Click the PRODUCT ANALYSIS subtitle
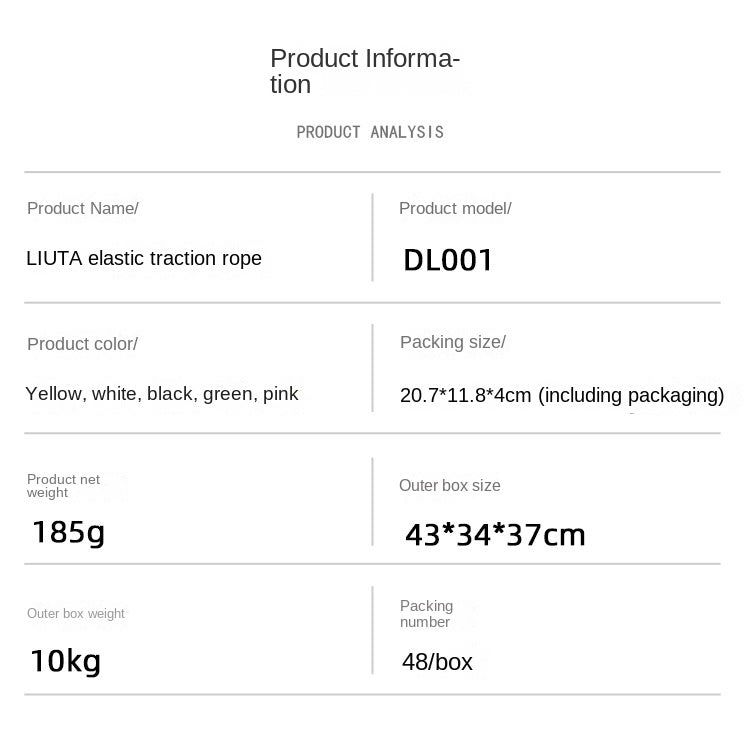 (370, 132)
